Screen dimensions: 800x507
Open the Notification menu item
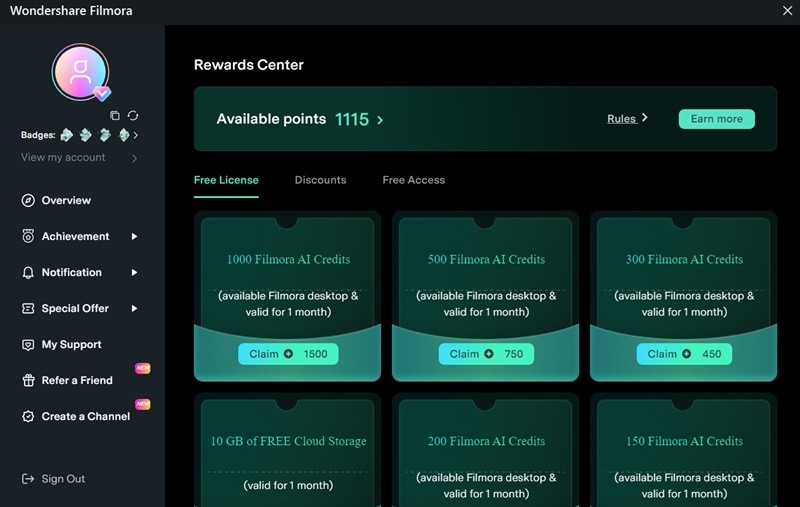click(71, 272)
